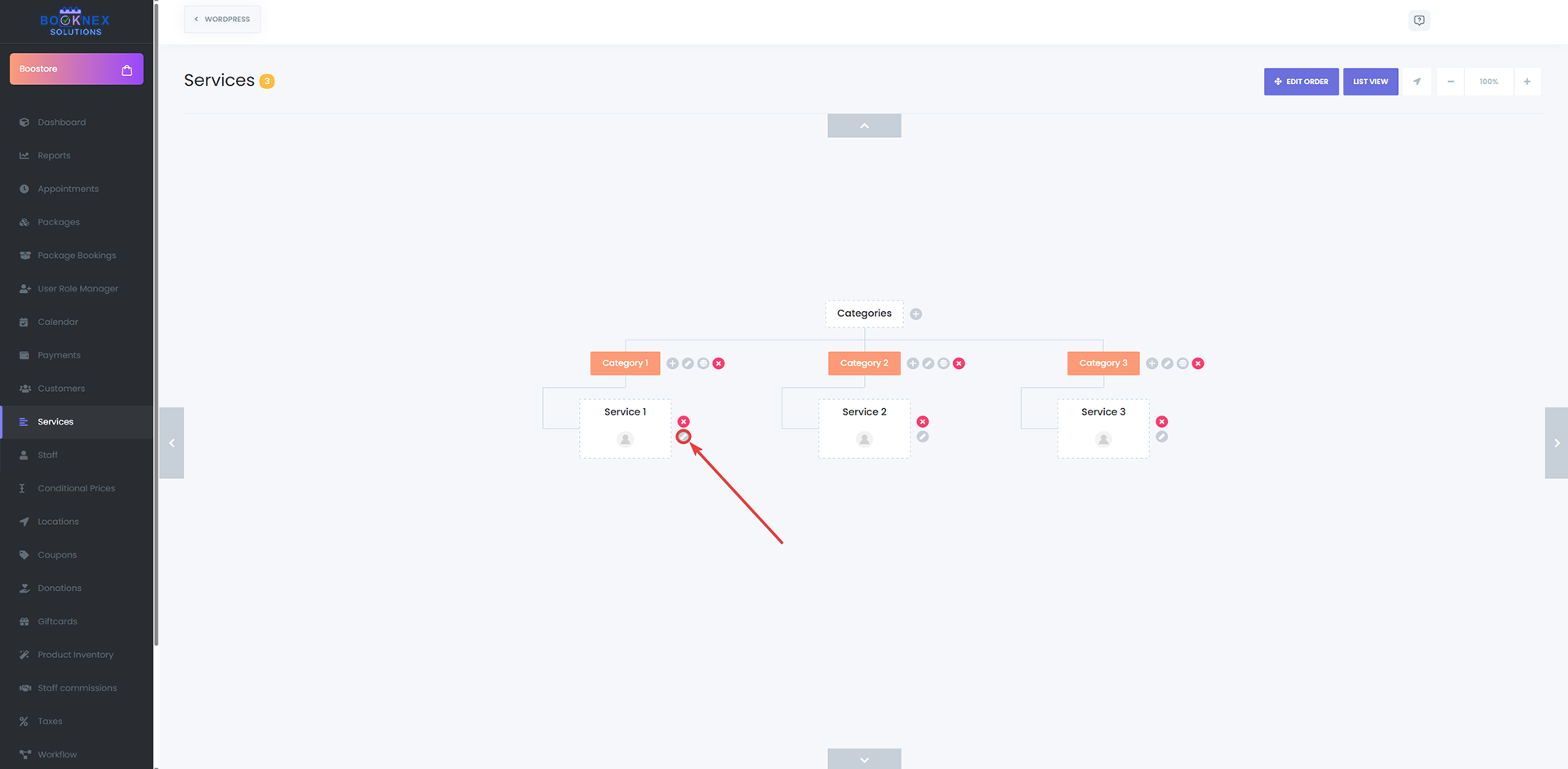
Task: Click the up chevron panel at the top
Action: click(864, 126)
